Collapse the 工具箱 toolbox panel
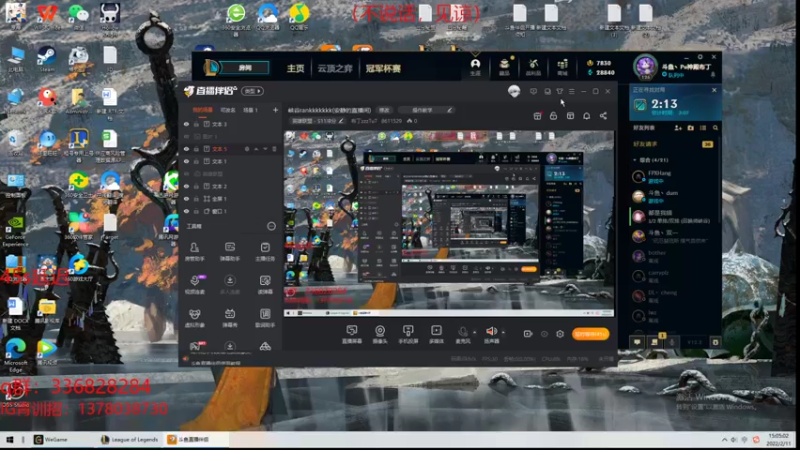This screenshot has width=800, height=450. [271, 226]
